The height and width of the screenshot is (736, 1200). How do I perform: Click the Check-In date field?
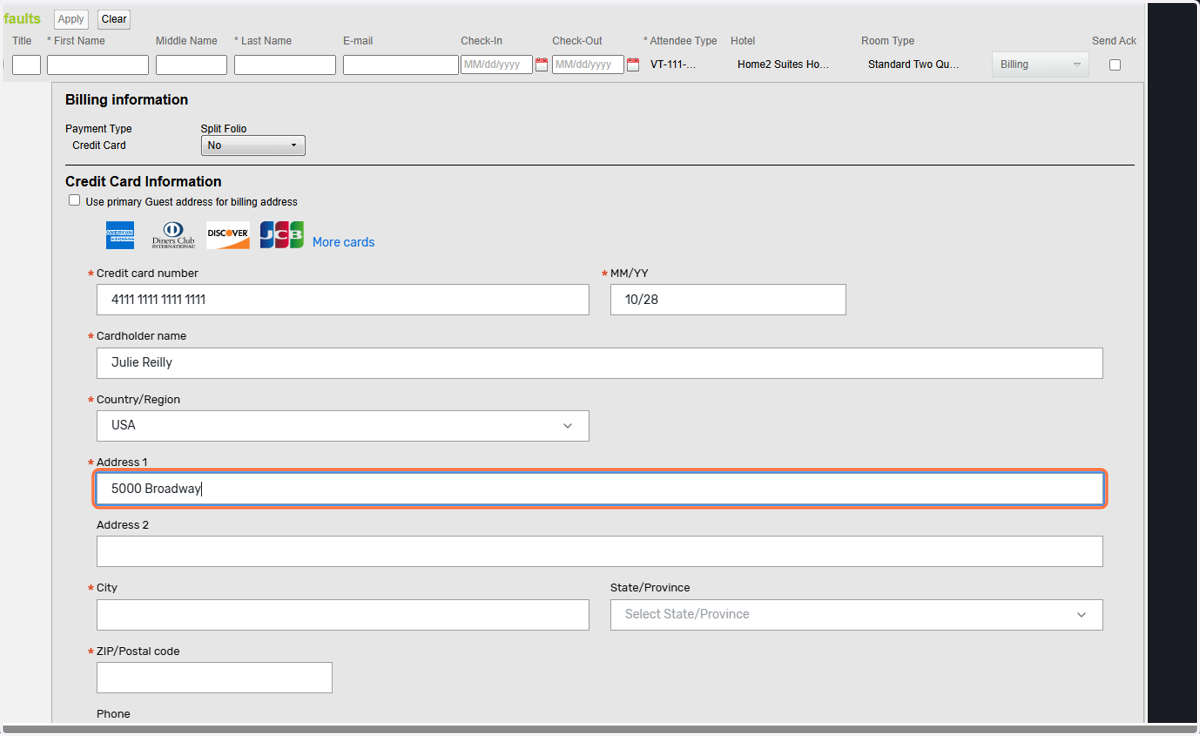pyautogui.click(x=497, y=65)
